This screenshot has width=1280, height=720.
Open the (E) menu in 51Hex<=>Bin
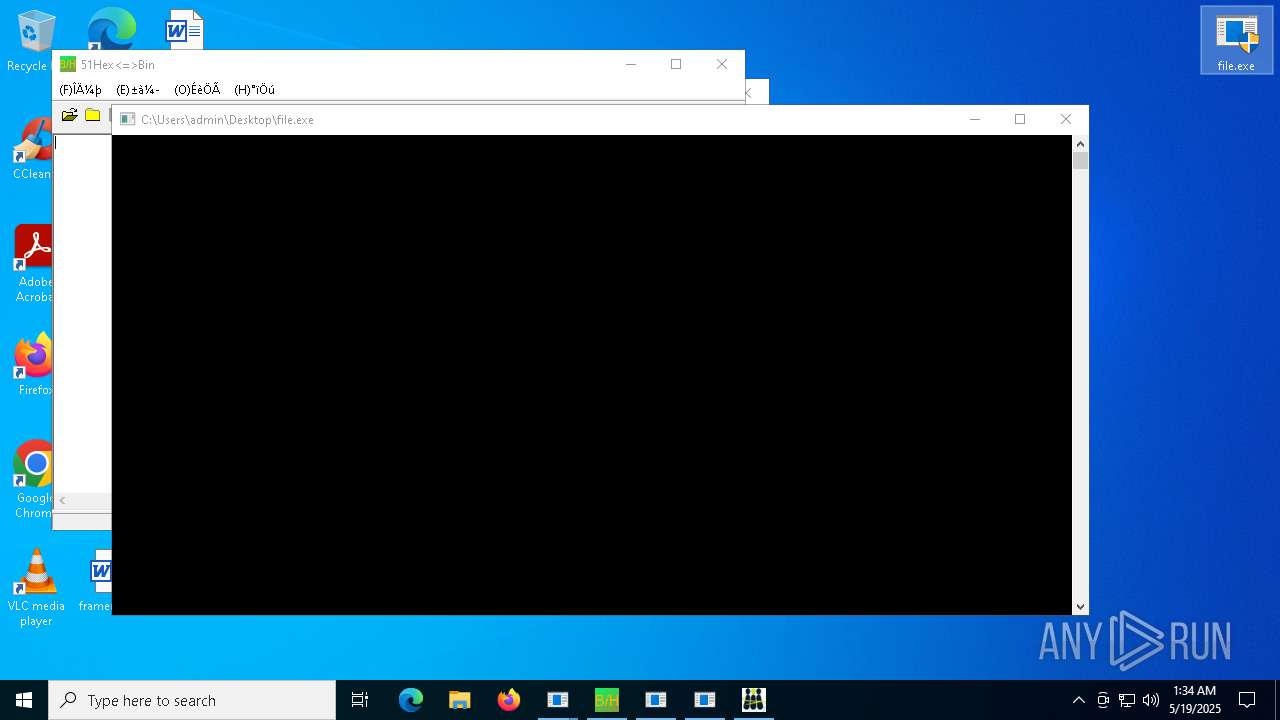[x=138, y=90]
